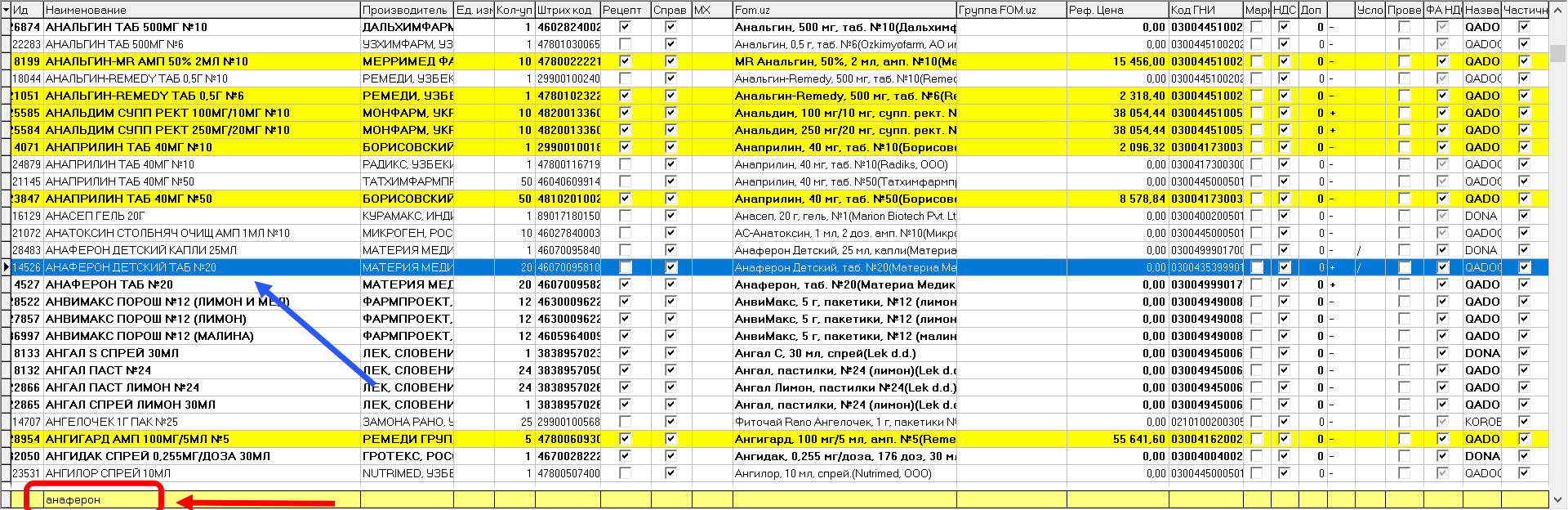1568x510 pixels.
Task: Toggle Мар checkbox for АНГИГАРД АМП row
Action: [x=1257, y=439]
